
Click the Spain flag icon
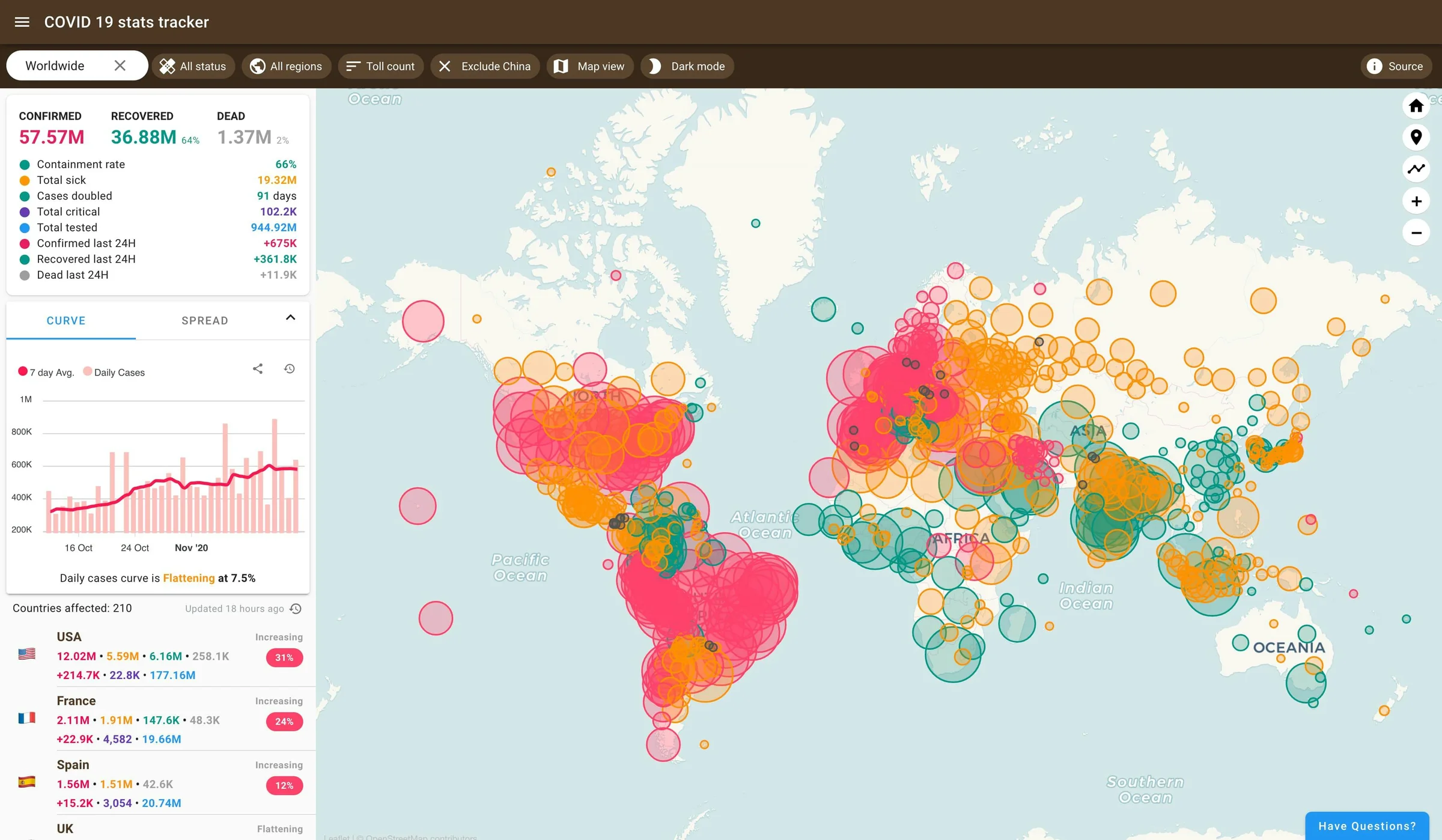(26, 782)
